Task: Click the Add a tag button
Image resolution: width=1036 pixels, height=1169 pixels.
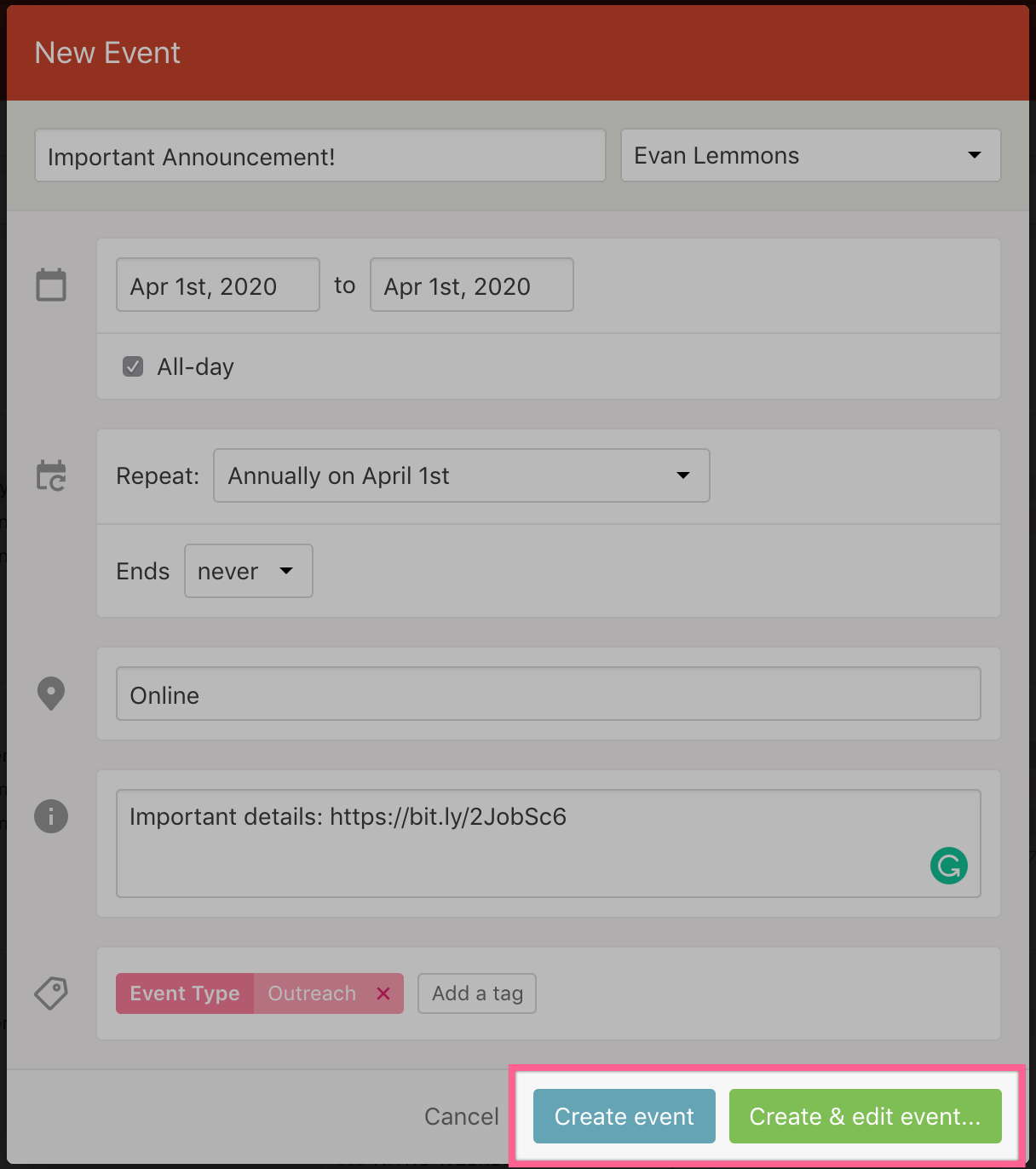Action: coord(477,993)
